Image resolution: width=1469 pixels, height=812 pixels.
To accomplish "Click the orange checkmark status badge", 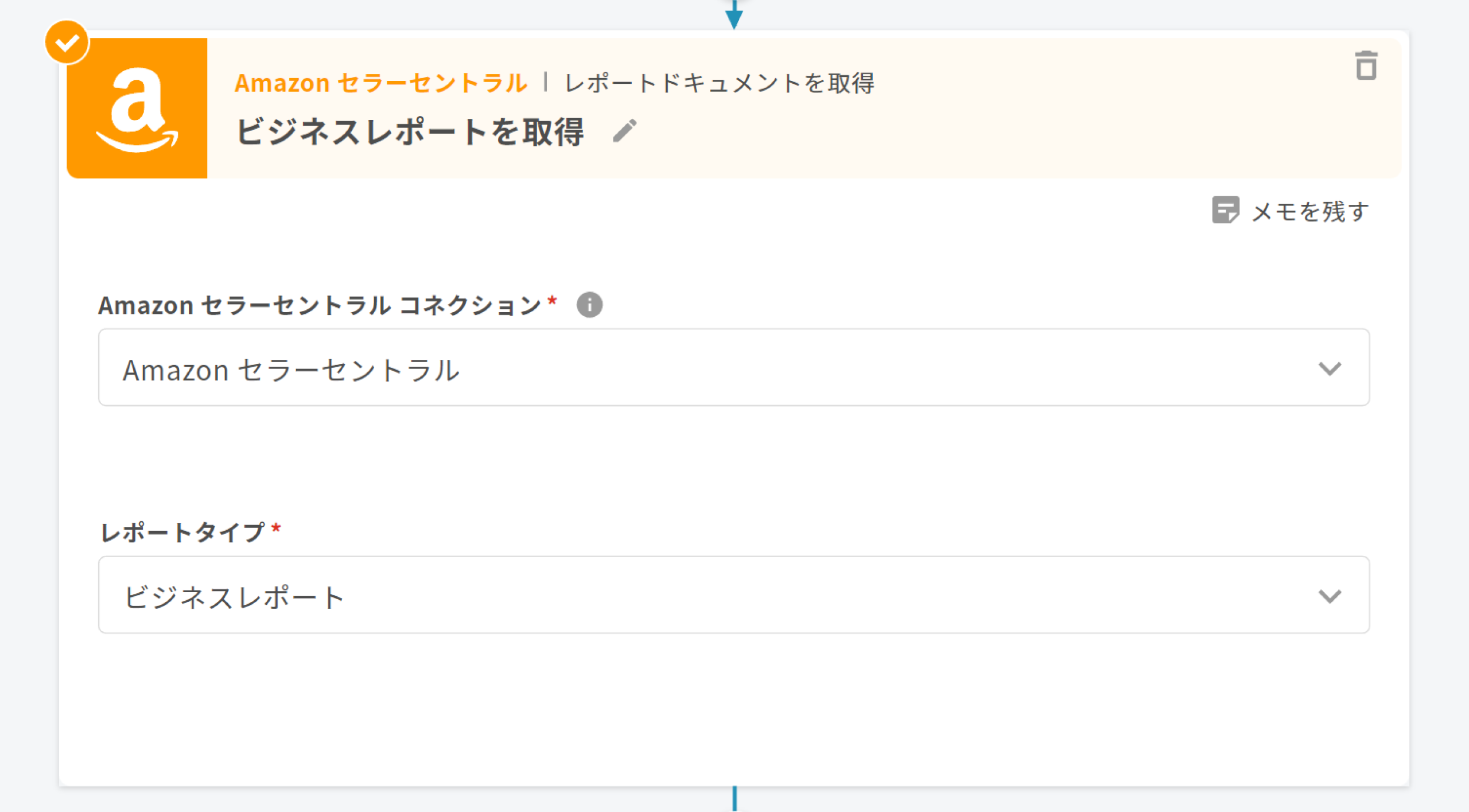I will [67, 42].
